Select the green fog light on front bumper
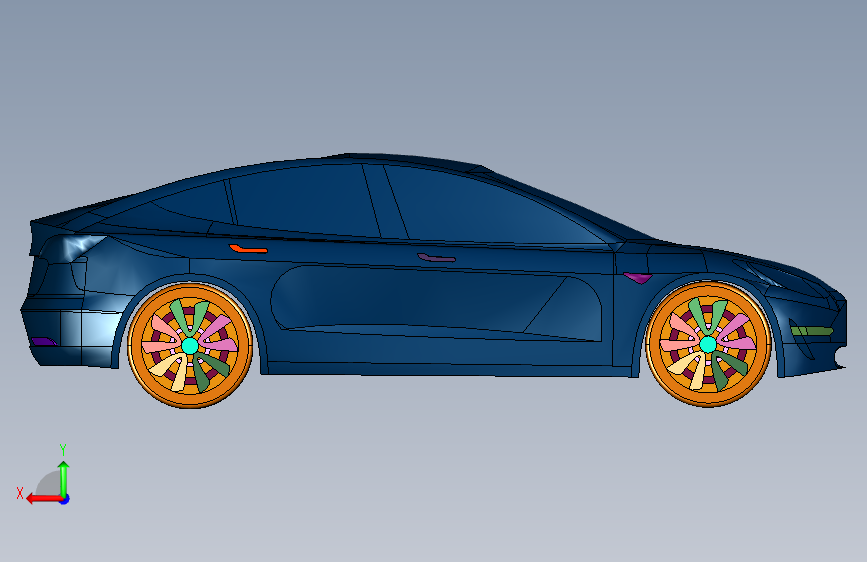The width and height of the screenshot is (867, 562). click(812, 331)
